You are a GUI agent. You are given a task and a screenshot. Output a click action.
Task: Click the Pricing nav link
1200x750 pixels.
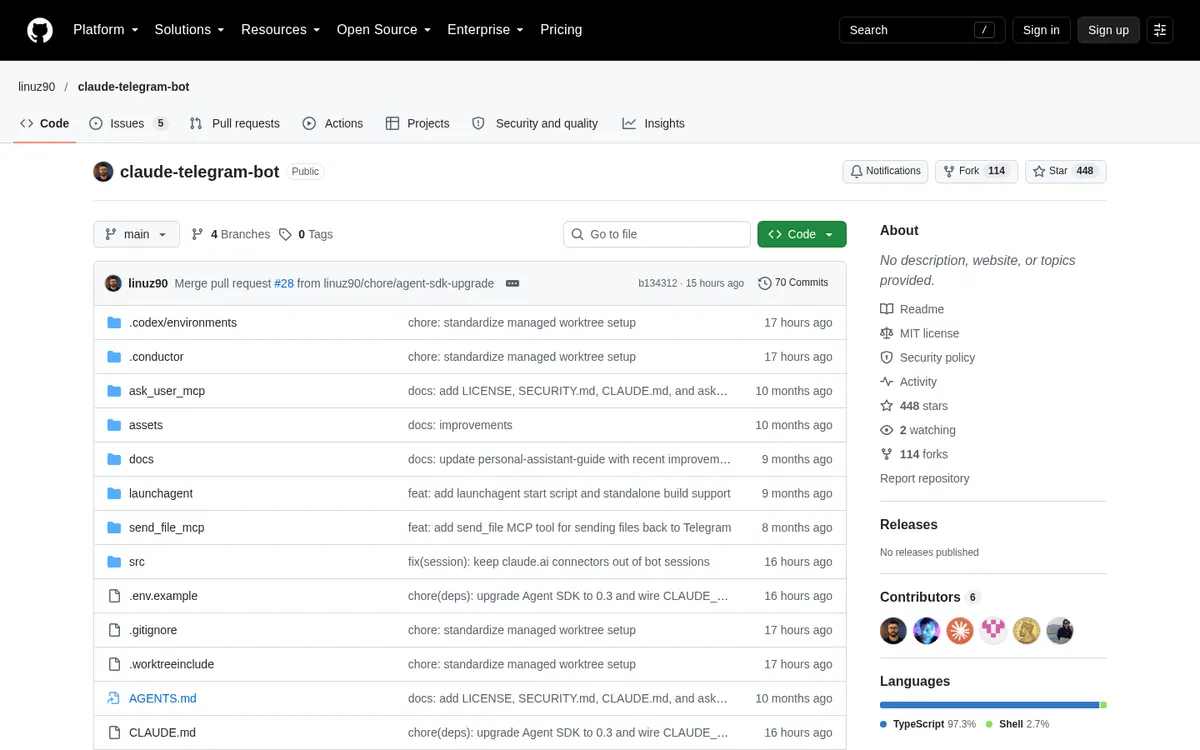click(561, 30)
